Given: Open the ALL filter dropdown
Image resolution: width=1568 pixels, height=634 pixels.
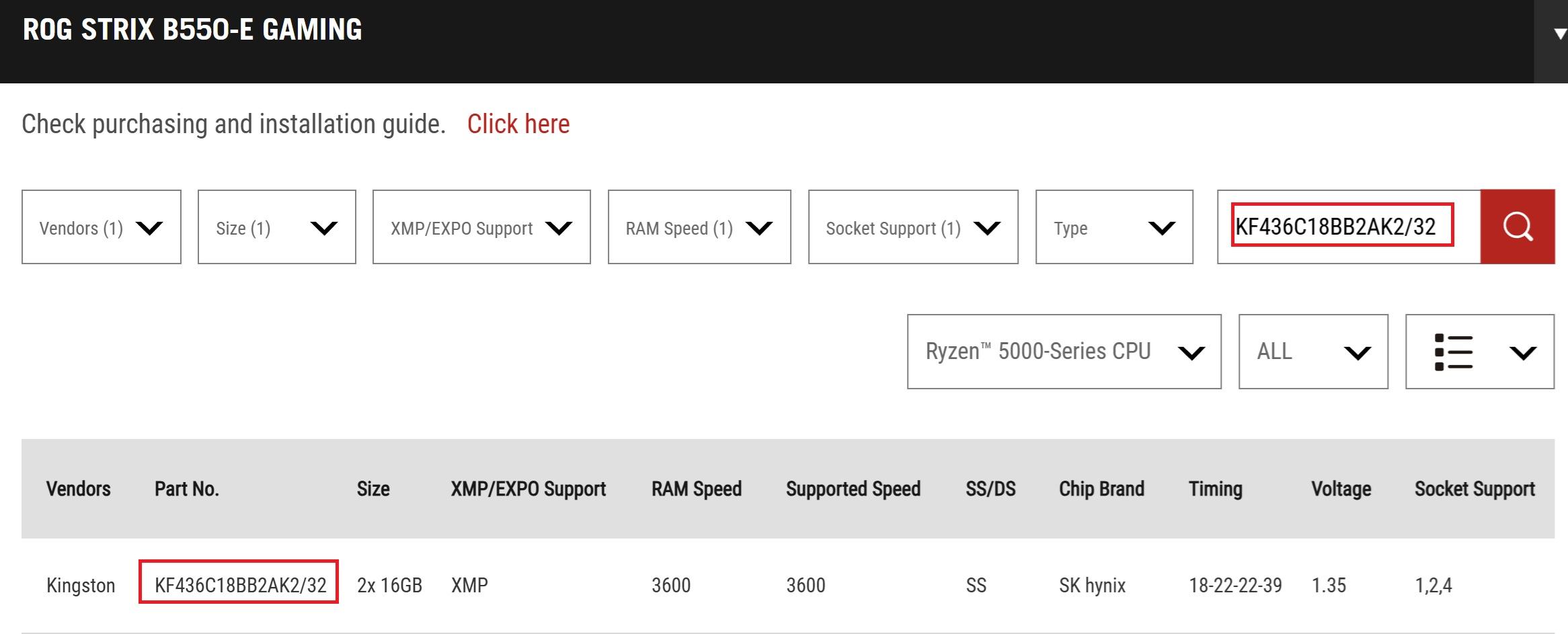Looking at the screenshot, I should pyautogui.click(x=1313, y=352).
